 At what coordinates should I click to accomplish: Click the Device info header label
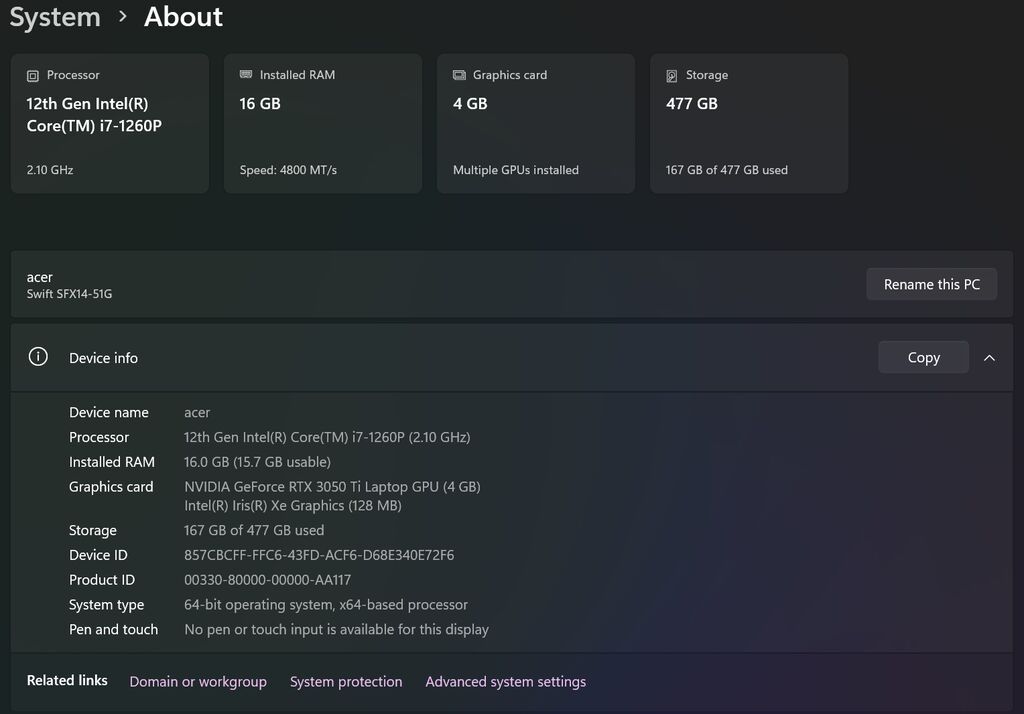tap(103, 358)
